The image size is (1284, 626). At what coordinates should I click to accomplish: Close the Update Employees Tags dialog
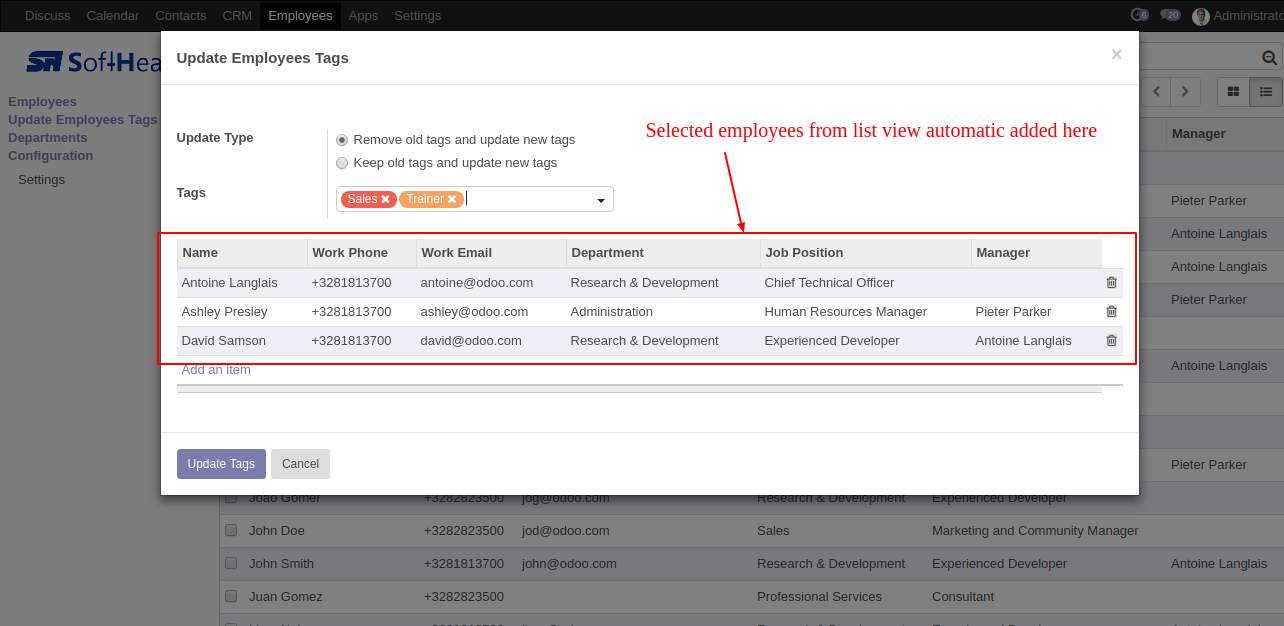1116,55
